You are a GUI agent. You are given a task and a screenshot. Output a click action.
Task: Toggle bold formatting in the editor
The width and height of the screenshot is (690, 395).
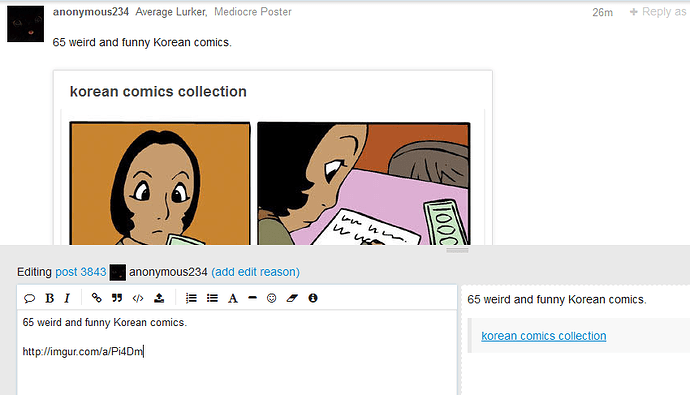point(49,298)
